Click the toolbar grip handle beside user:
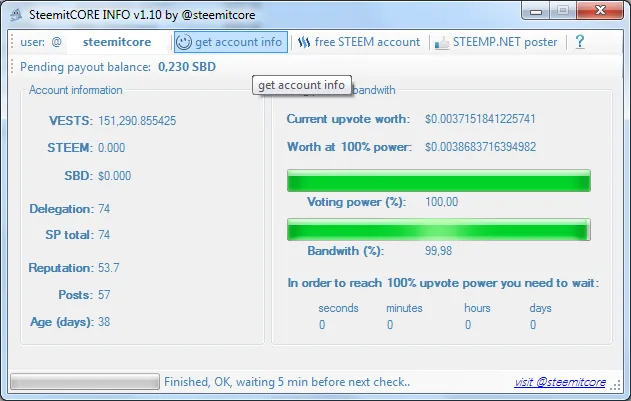 pos(12,42)
